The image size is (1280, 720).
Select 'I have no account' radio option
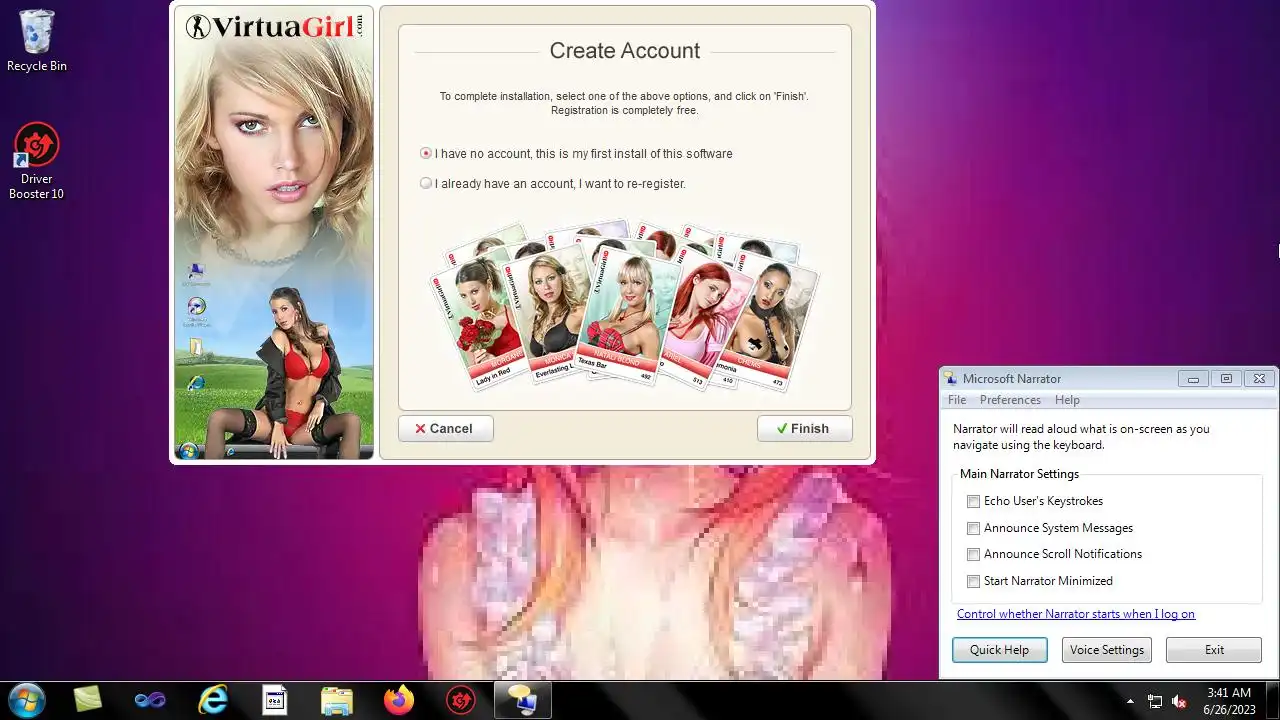[x=426, y=154]
